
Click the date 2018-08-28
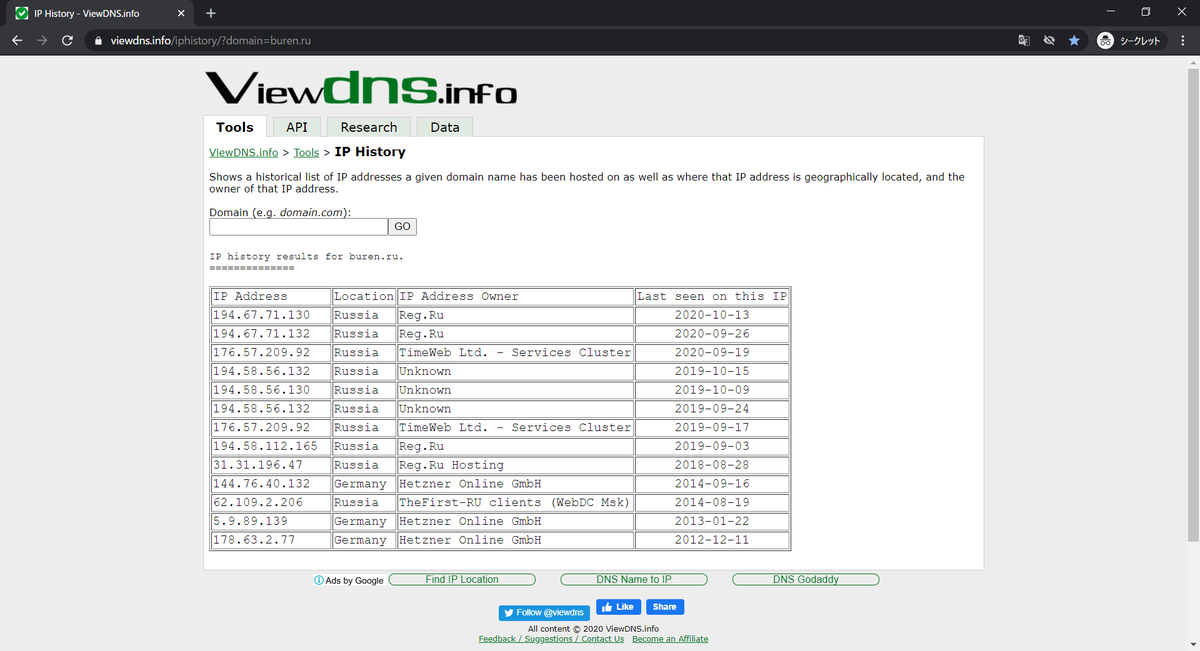[x=712, y=465]
